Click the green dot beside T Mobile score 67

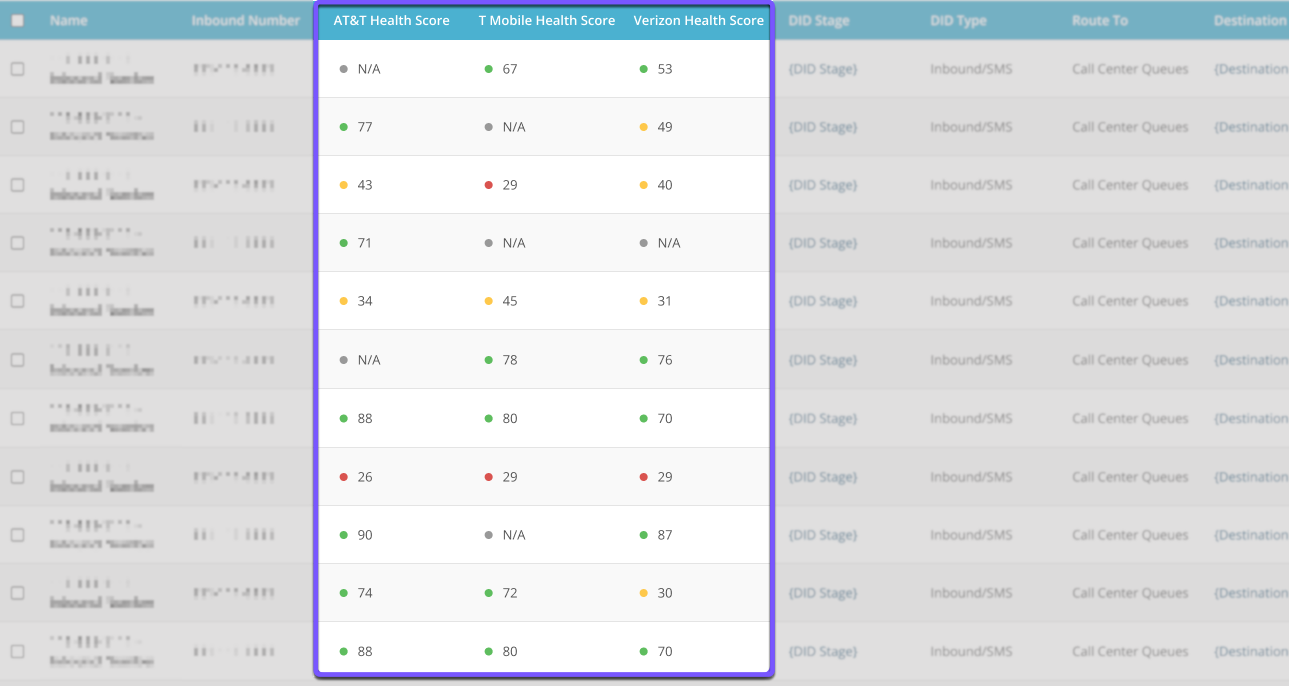coord(488,69)
